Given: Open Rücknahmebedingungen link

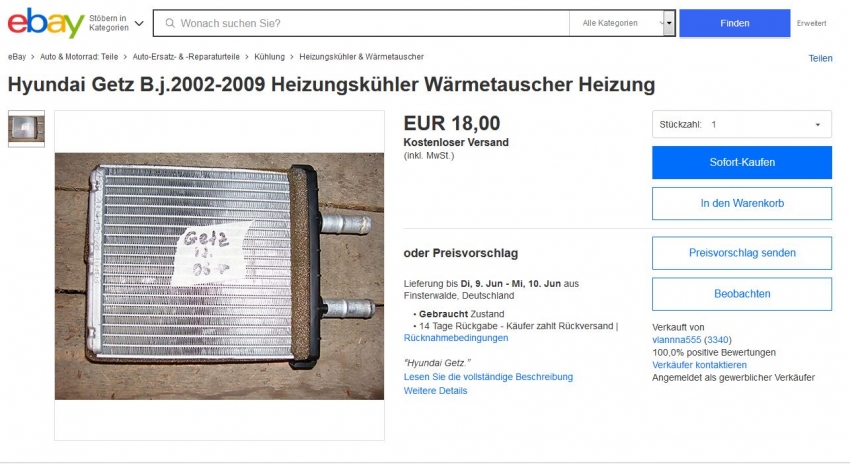Looking at the screenshot, I should 456,338.
